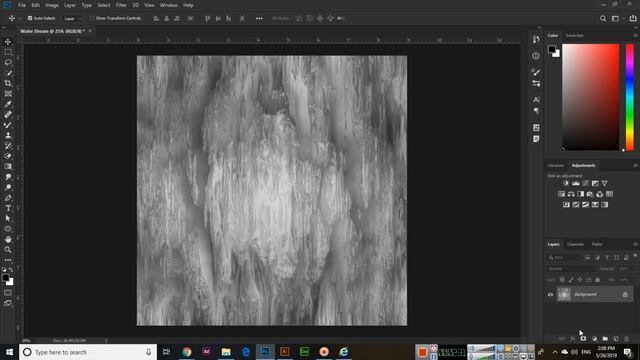
Task: Select the Pen tool
Action: (8, 198)
